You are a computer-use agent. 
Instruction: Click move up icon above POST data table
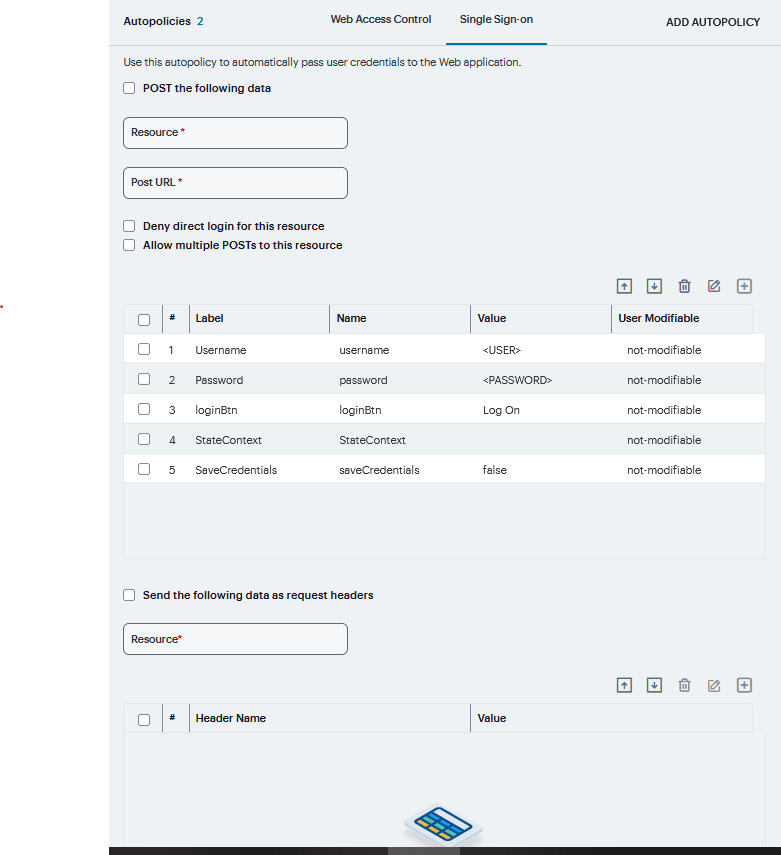624,286
